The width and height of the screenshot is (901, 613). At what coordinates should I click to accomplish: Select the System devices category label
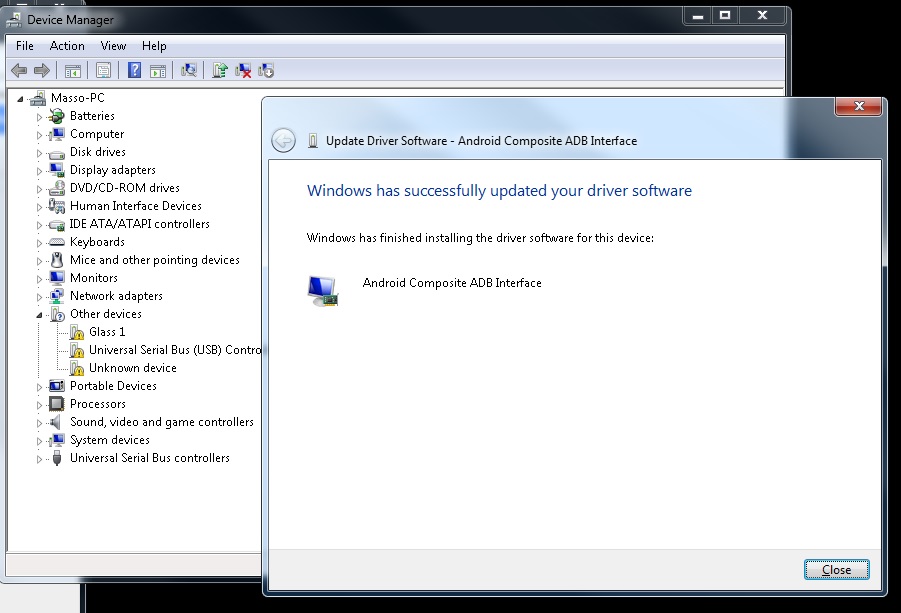coord(110,439)
